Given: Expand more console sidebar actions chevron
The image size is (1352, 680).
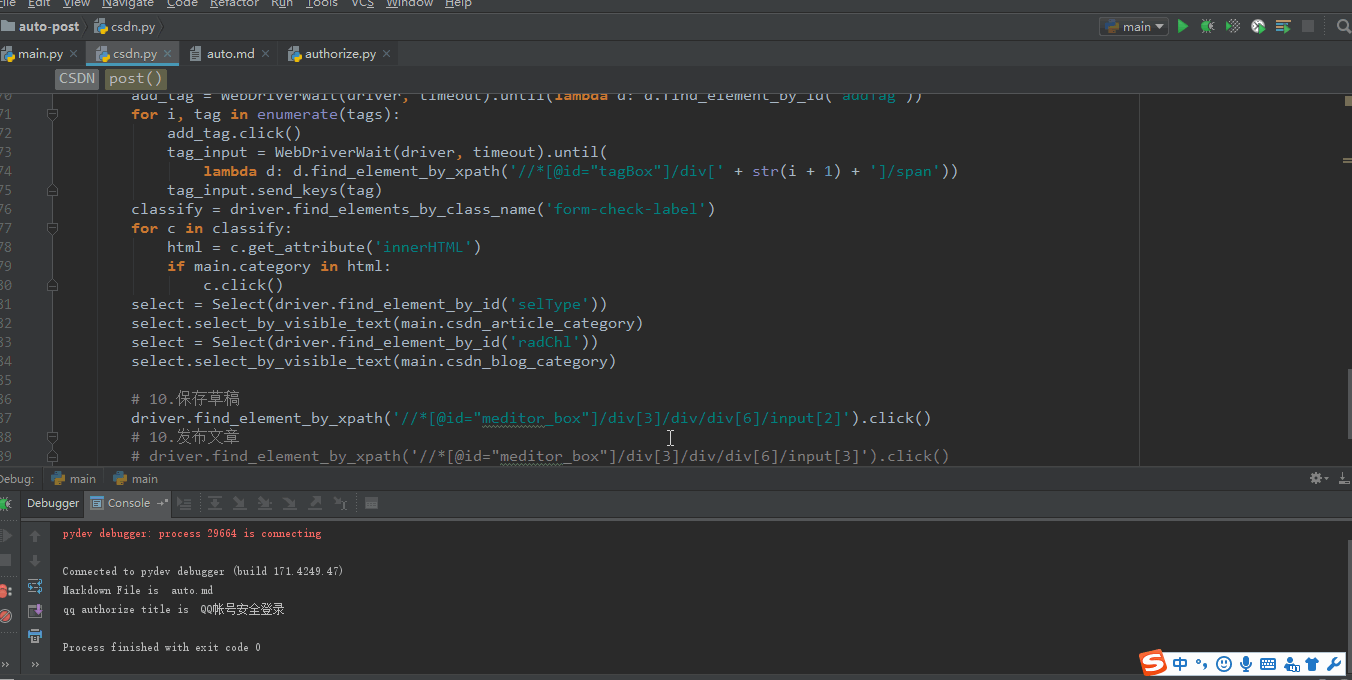Looking at the screenshot, I should pyautogui.click(x=35, y=664).
